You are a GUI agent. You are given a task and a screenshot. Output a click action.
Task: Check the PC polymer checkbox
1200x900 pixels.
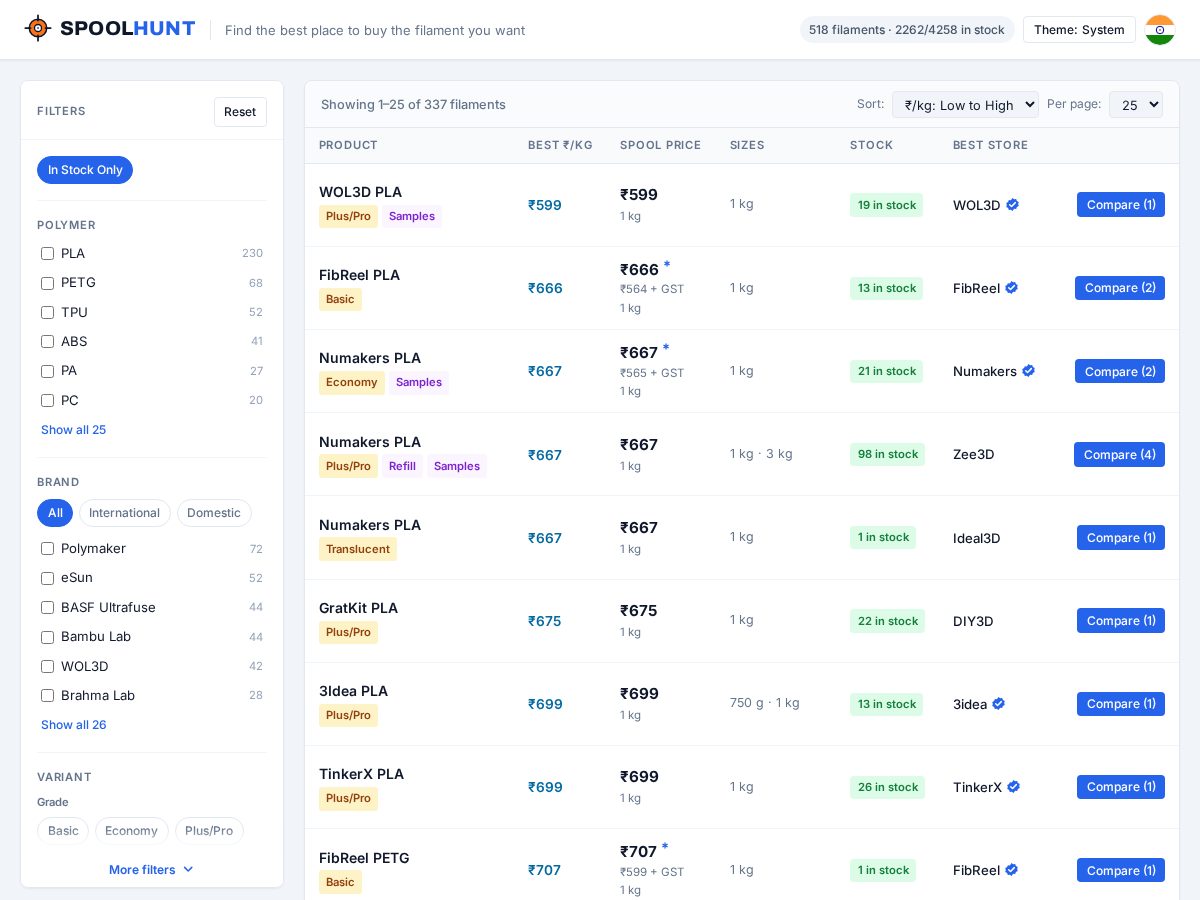pos(47,400)
